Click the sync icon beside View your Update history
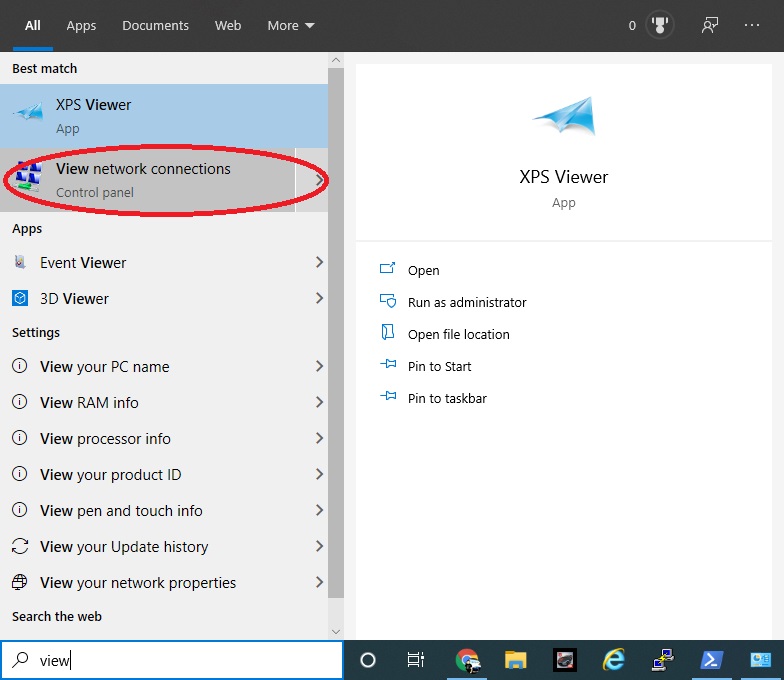784x680 pixels. tap(20, 546)
